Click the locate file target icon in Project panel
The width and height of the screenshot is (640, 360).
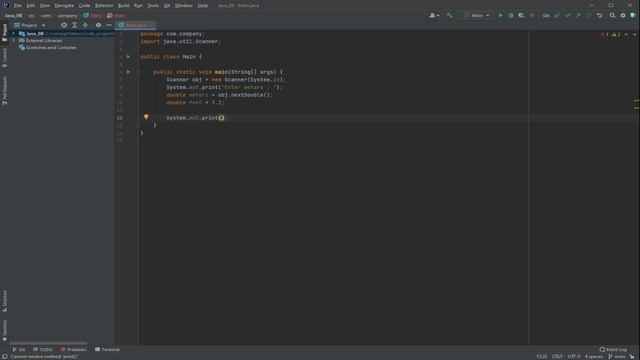(64, 25)
